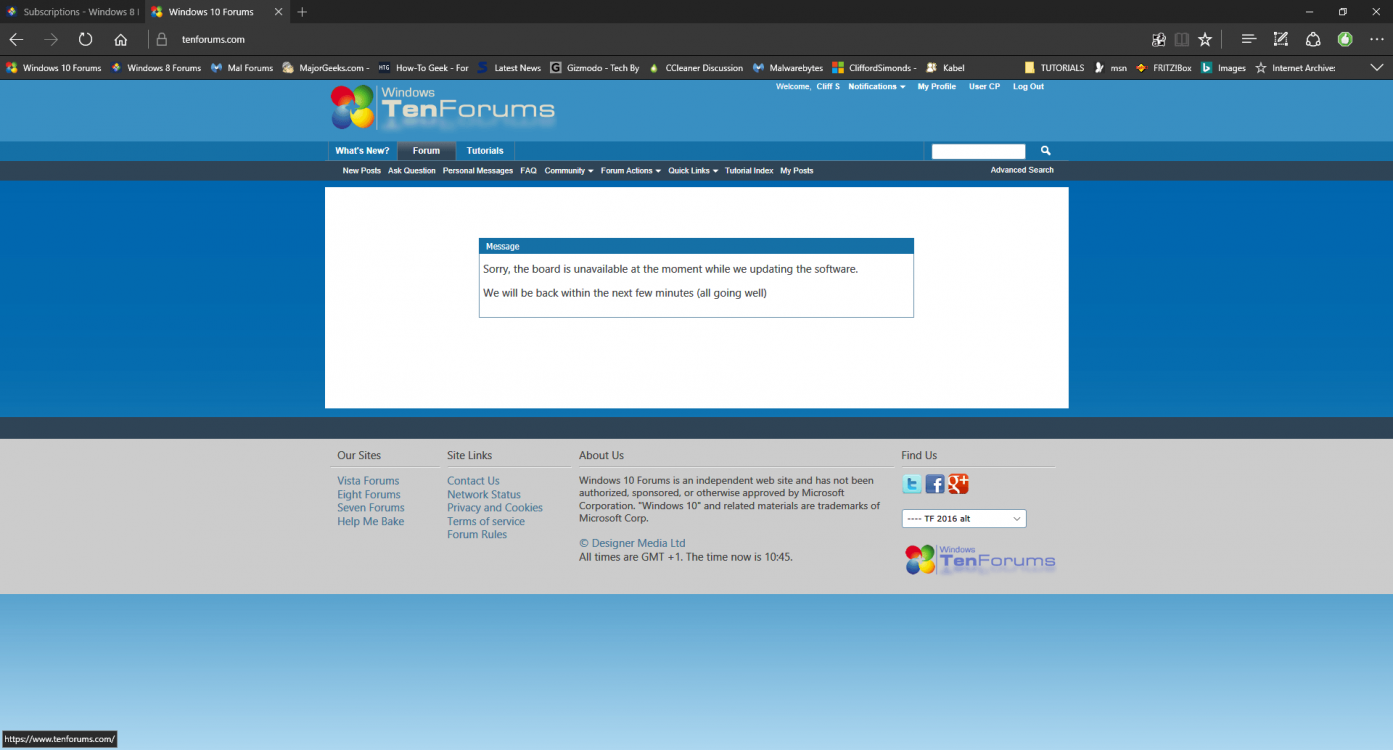The height and width of the screenshot is (750, 1393).
Task: Open Personal Messages
Action: click(478, 171)
